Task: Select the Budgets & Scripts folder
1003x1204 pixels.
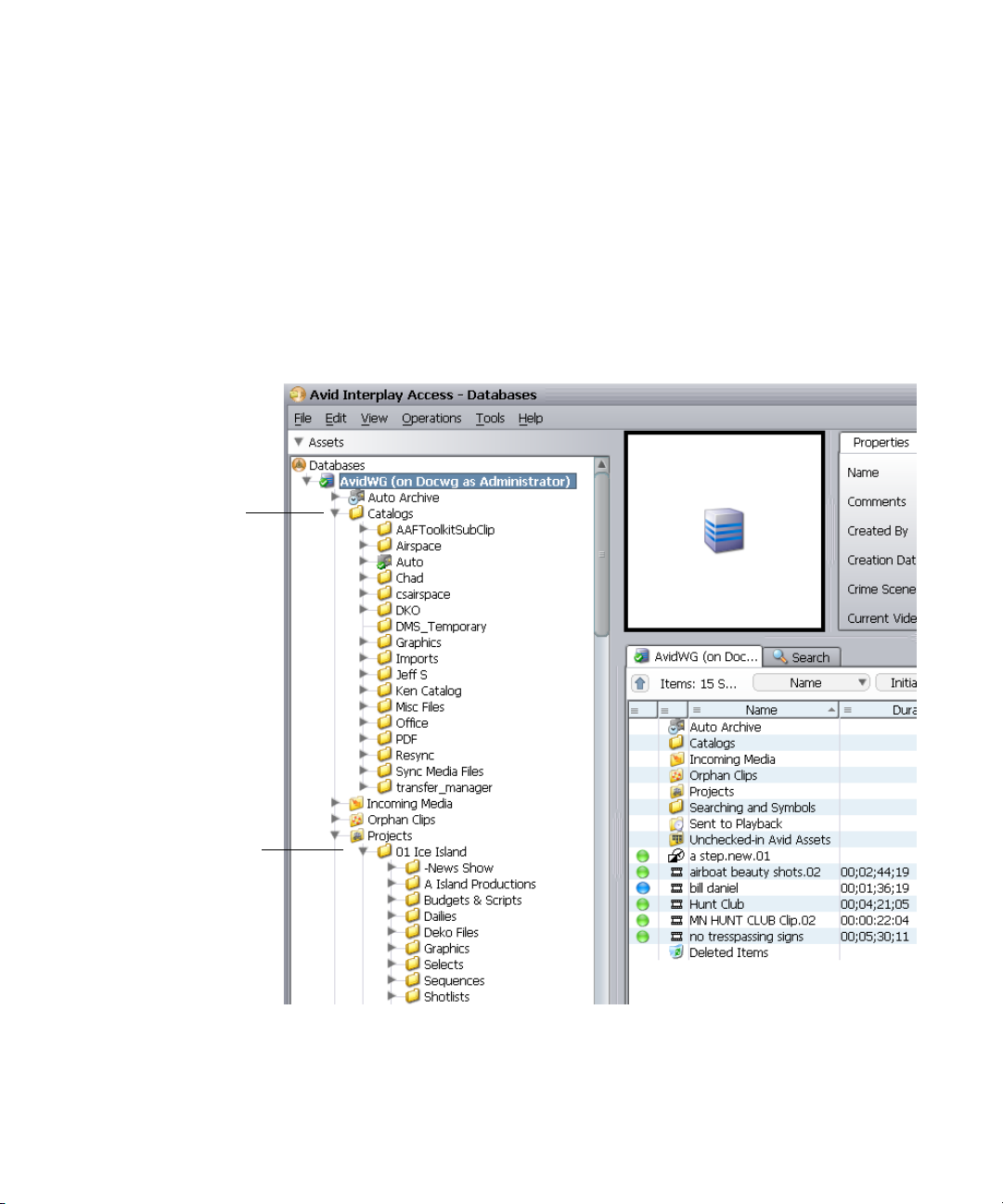Action: [472, 900]
